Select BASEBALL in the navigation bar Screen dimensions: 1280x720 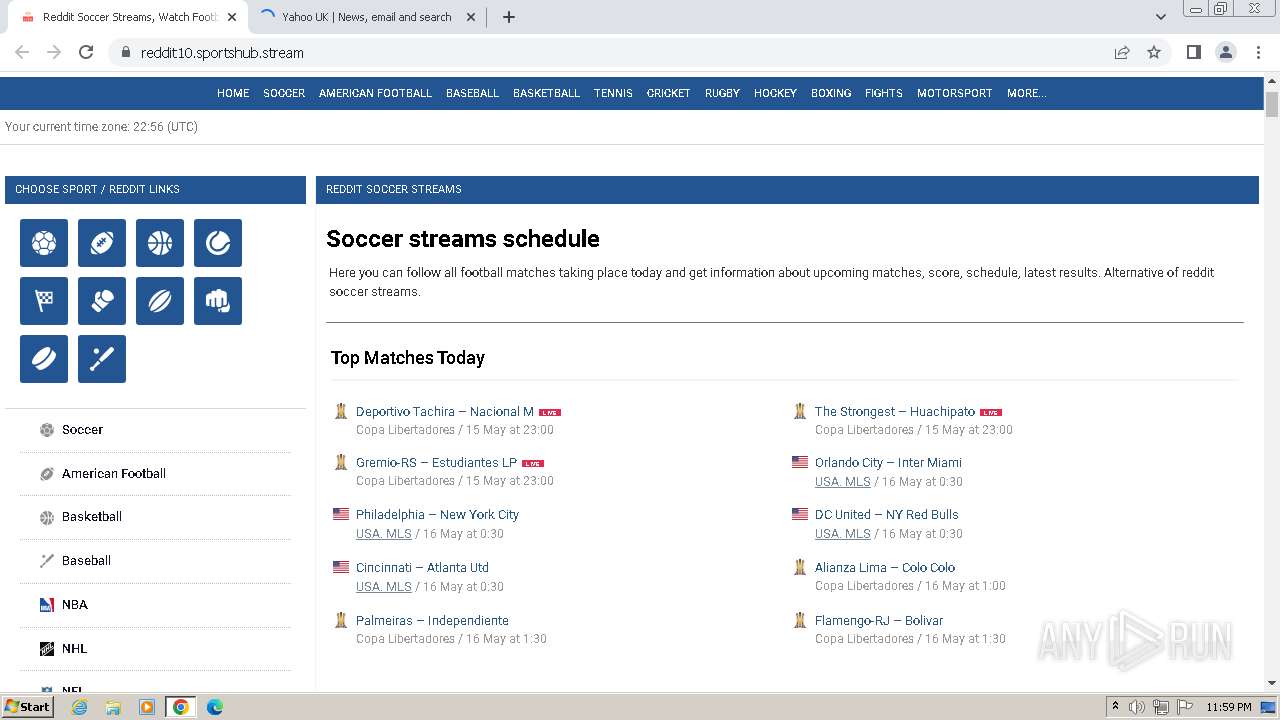pyautogui.click(x=472, y=93)
